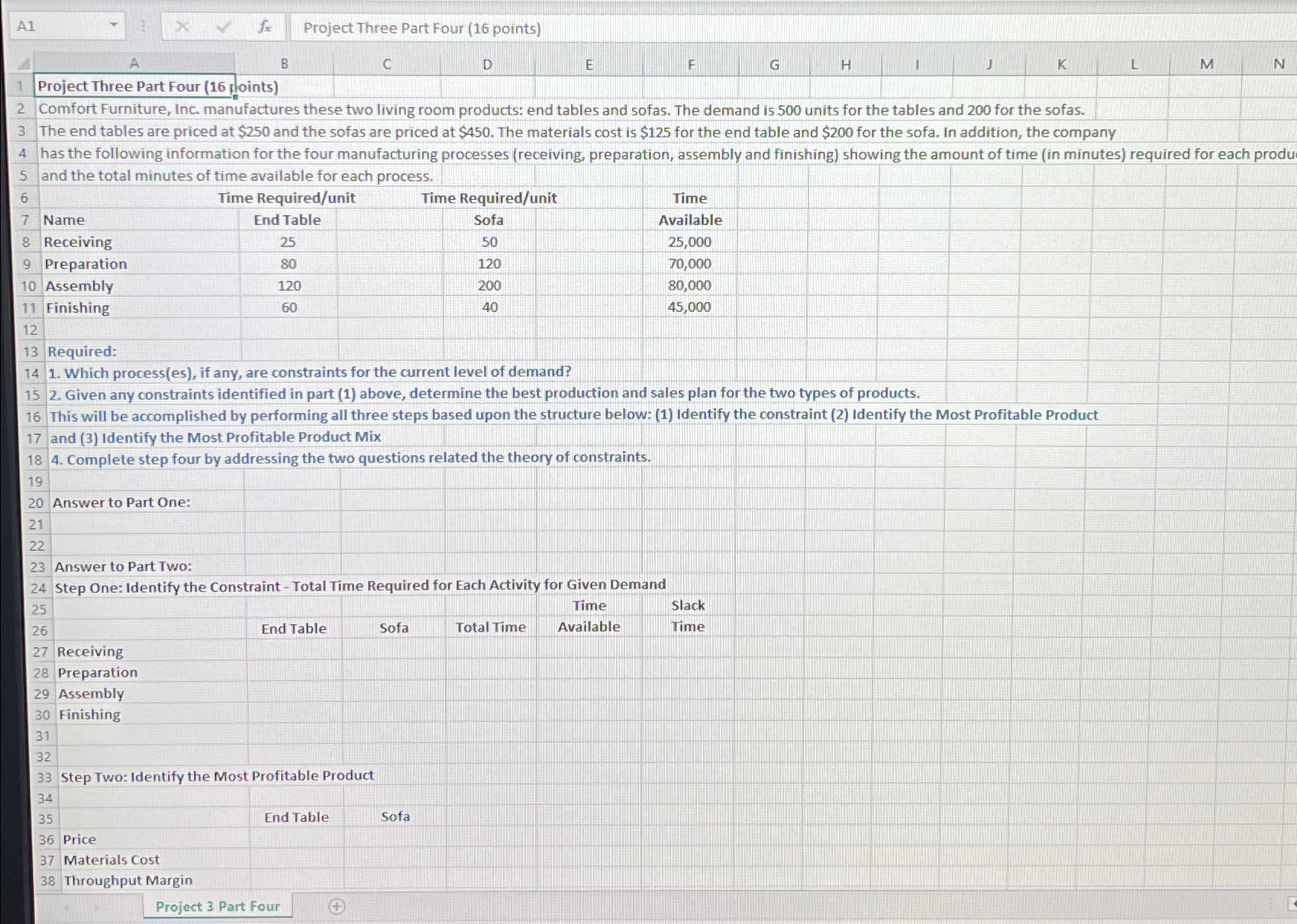Click Sofa time value 40
1297x924 pixels.
[490, 307]
